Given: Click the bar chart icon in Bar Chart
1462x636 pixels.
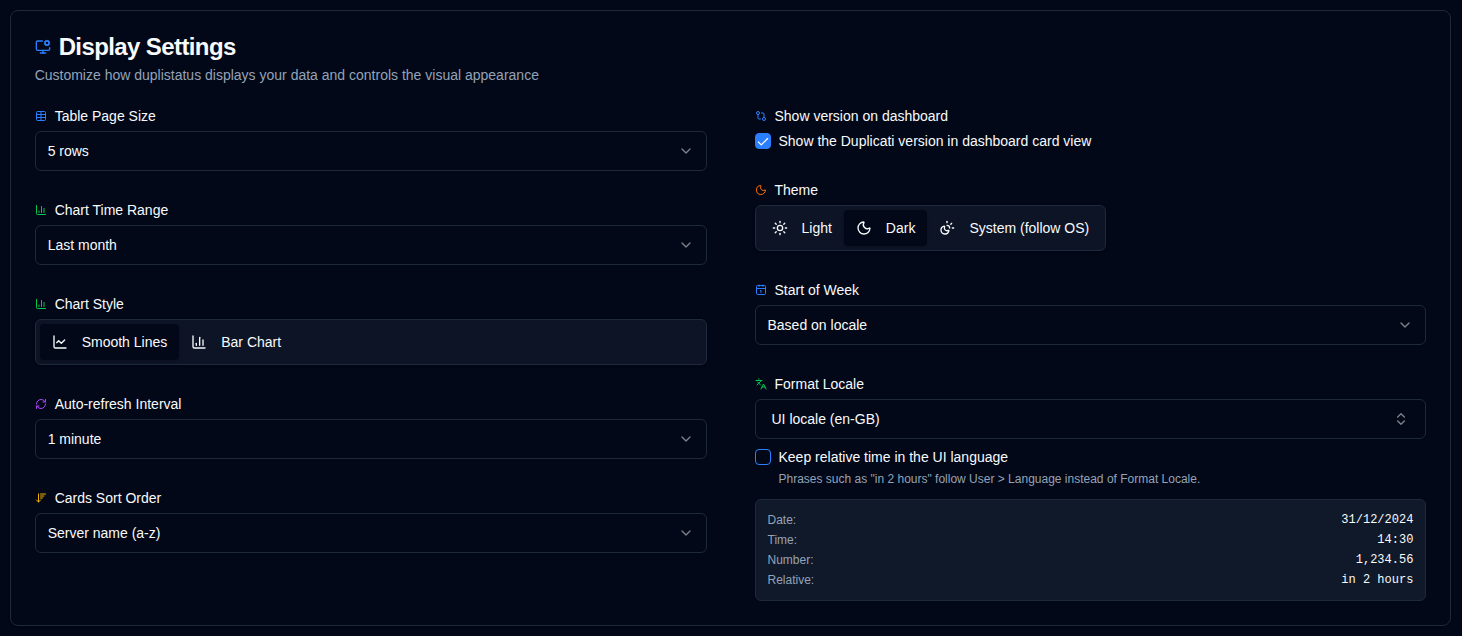Looking at the screenshot, I should pos(199,342).
